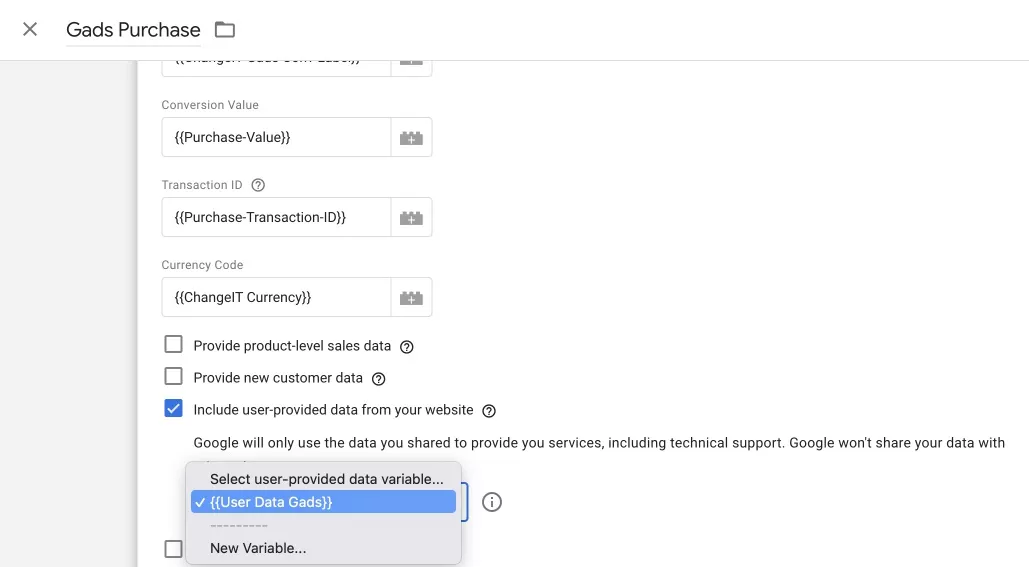Choose {{User Data Gads}} in the dropdown

point(324,502)
